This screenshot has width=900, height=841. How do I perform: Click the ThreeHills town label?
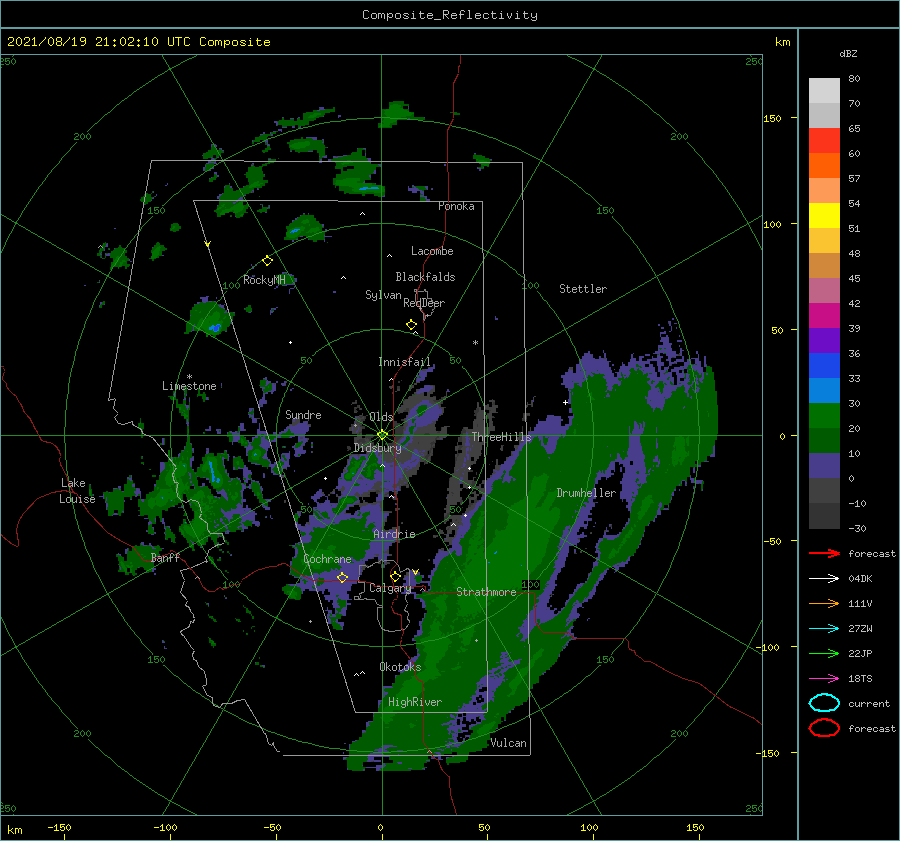coord(502,437)
